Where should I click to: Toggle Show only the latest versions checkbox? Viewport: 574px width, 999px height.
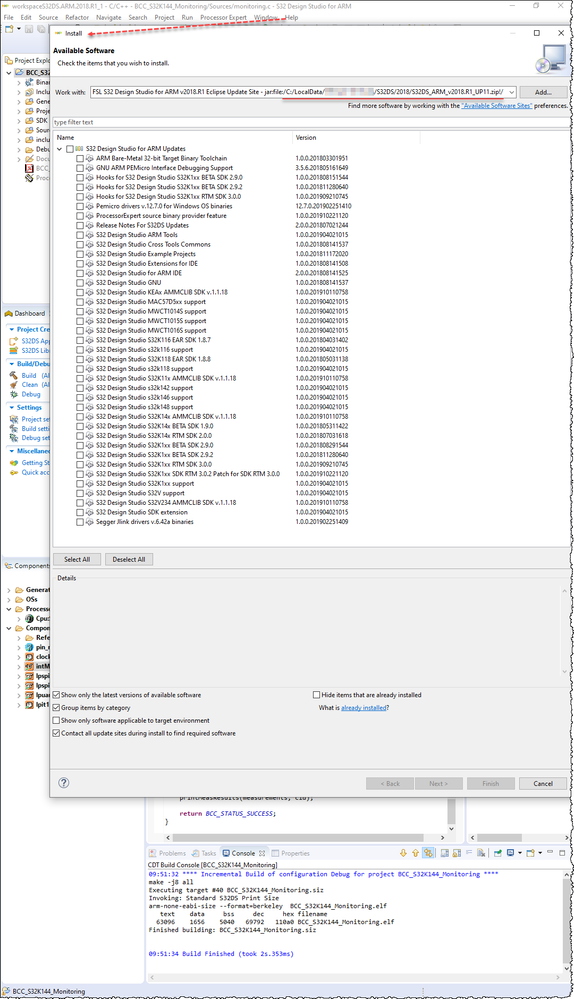pyautogui.click(x=56, y=695)
